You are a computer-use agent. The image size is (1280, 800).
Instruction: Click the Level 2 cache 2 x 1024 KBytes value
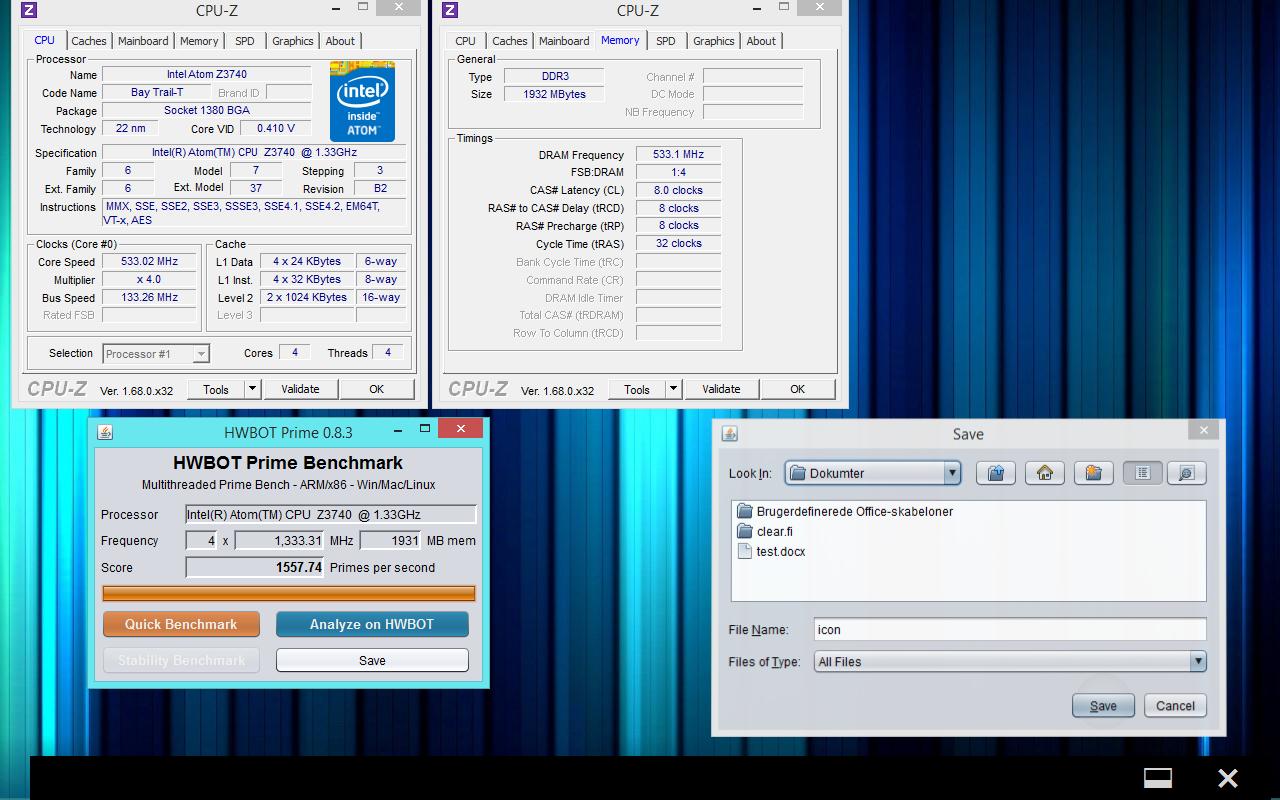[x=307, y=297]
